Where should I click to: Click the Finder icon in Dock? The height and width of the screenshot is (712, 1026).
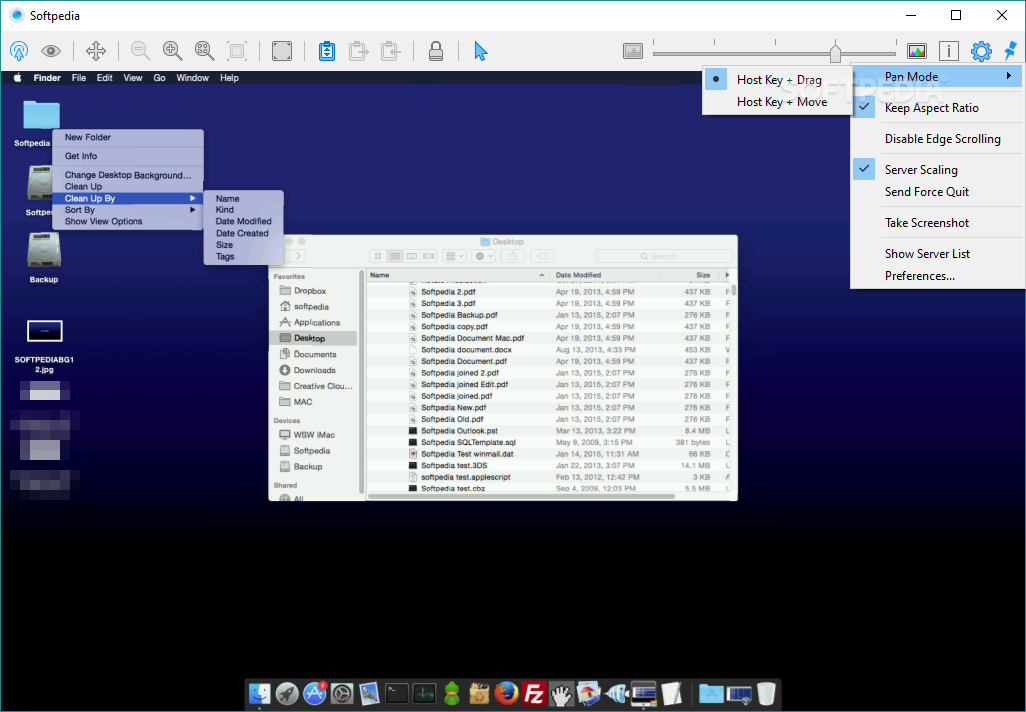tap(260, 693)
